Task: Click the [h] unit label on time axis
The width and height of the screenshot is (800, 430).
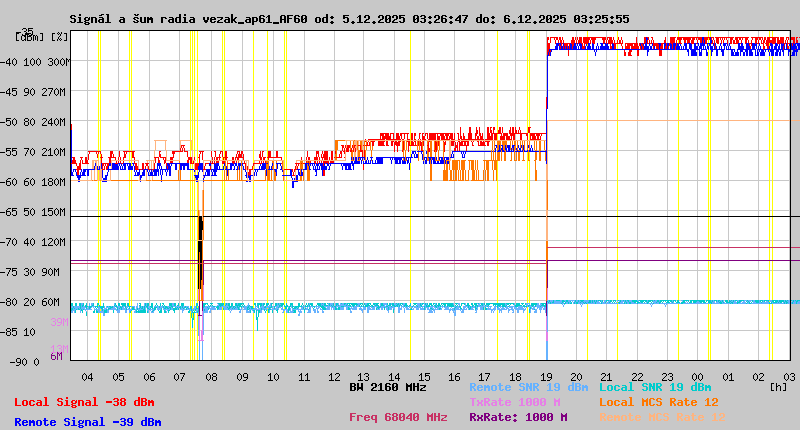Action: (777, 386)
